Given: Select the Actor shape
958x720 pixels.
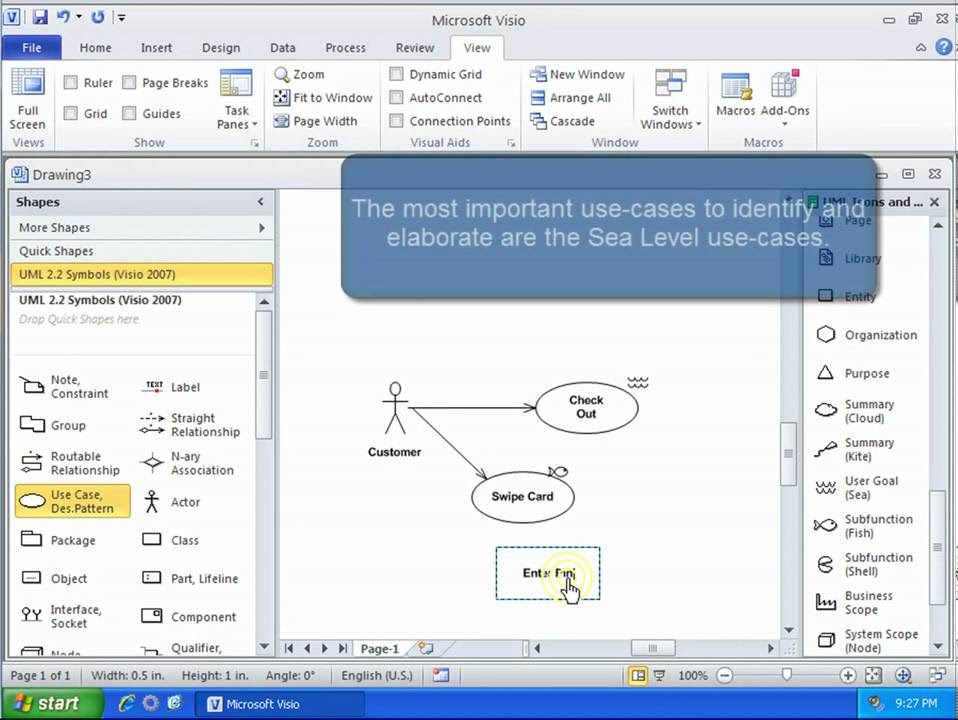Looking at the screenshot, I should click(x=173, y=502).
